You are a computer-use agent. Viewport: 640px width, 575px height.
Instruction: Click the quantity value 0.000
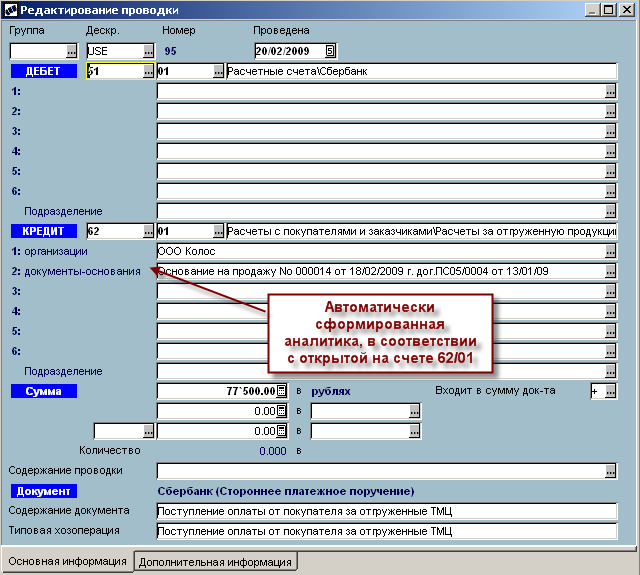pos(273,451)
